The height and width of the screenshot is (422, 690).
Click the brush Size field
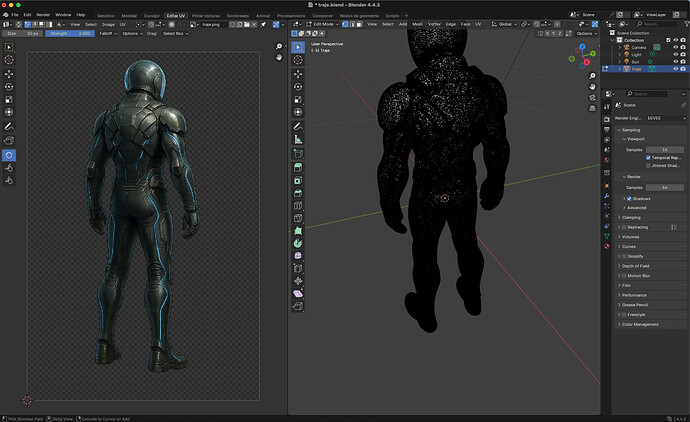pos(22,33)
